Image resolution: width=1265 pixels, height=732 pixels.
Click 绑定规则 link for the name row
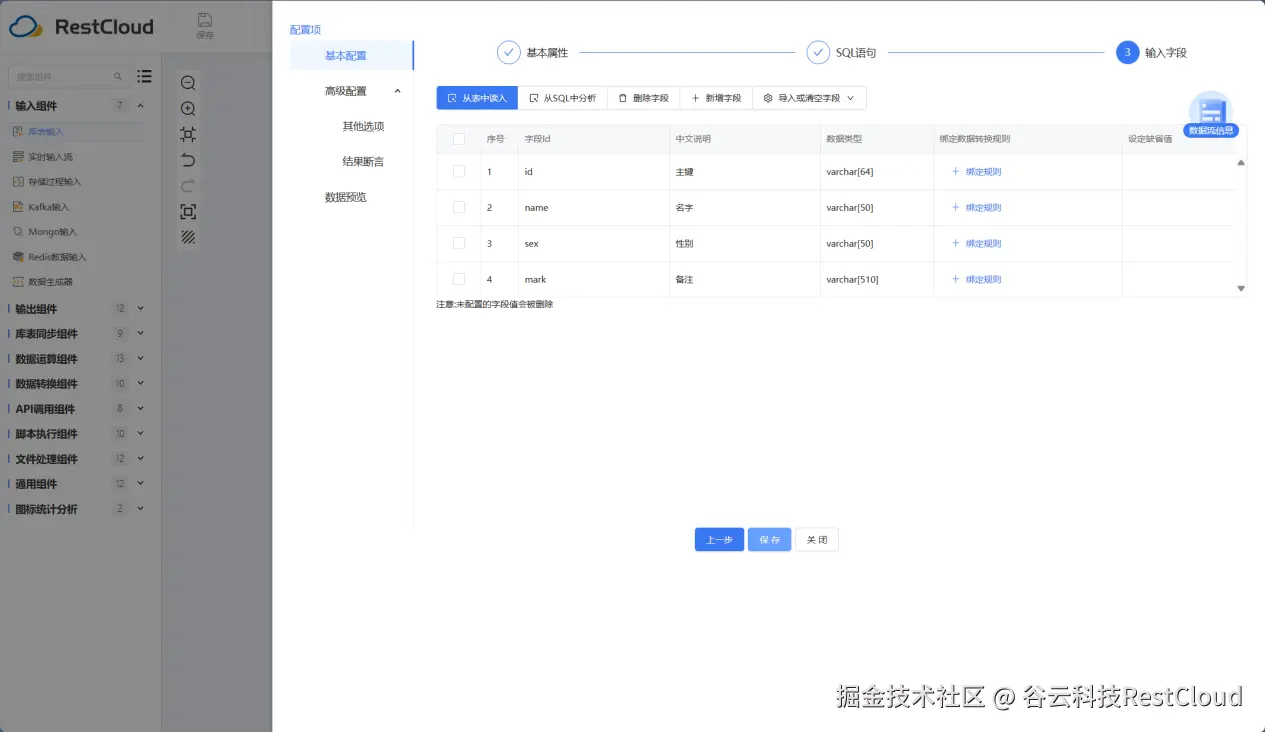click(x=976, y=208)
